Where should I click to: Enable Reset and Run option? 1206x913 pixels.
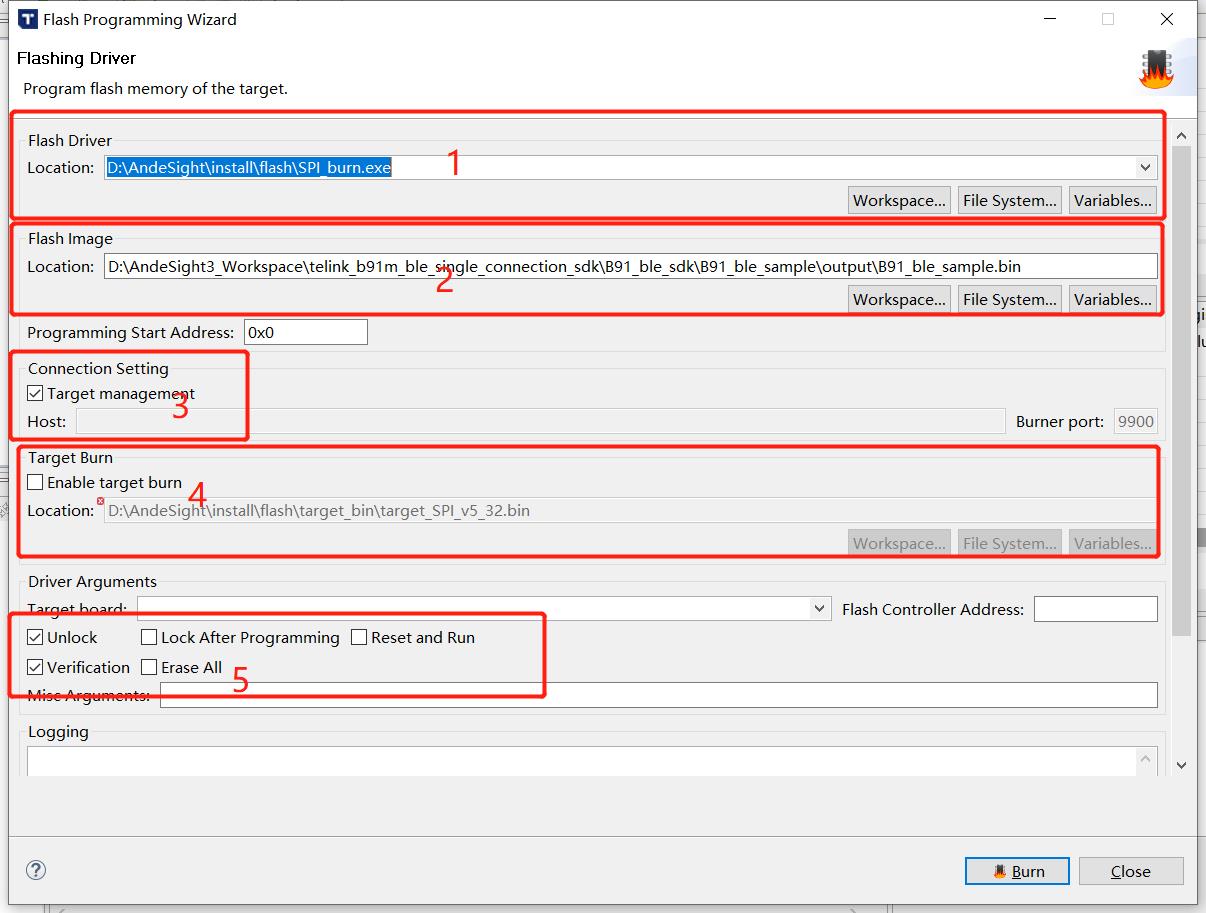359,638
